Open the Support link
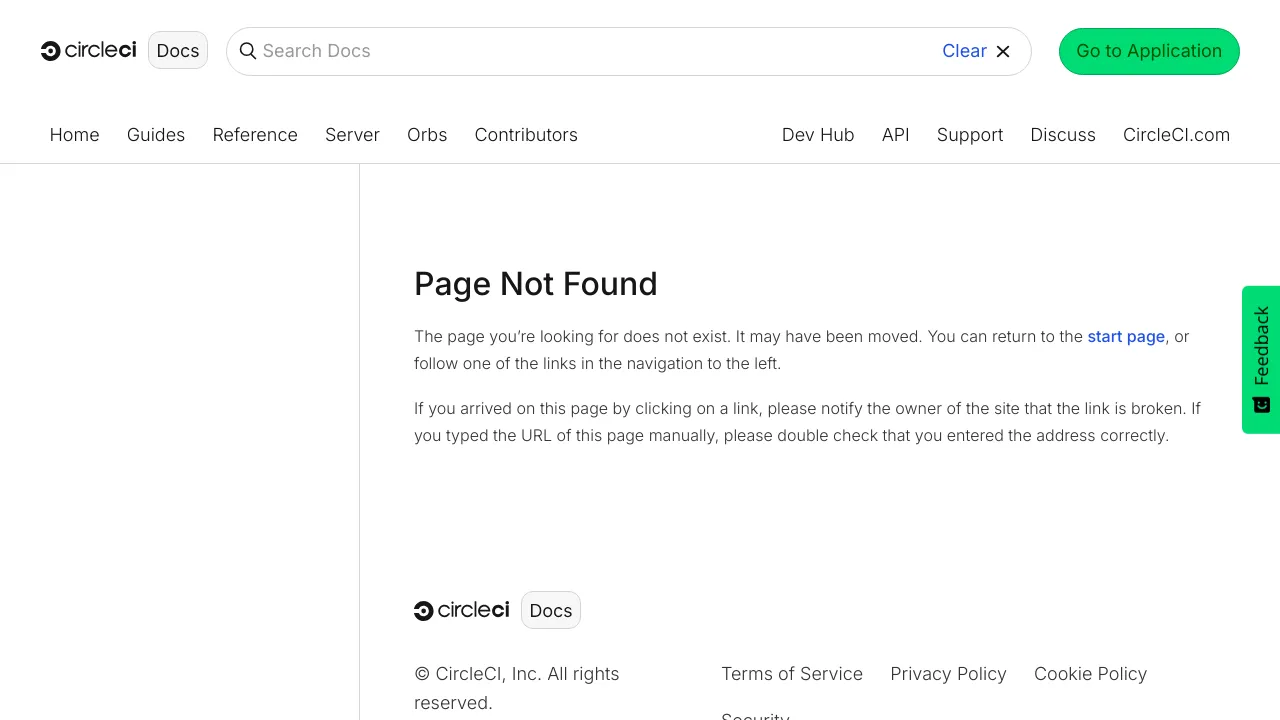1280x720 pixels. pyautogui.click(x=970, y=135)
